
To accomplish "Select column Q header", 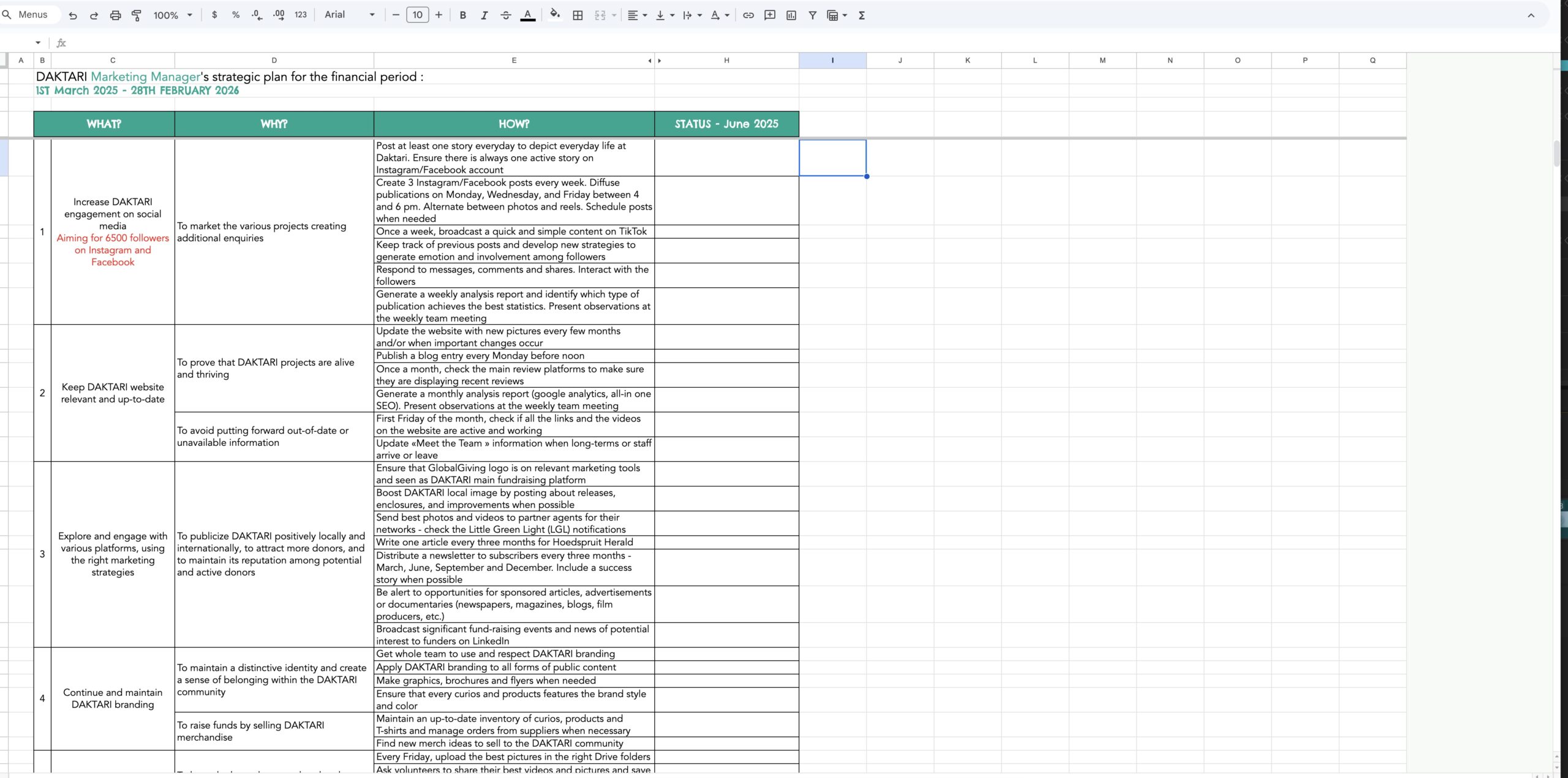I will [x=1373, y=60].
